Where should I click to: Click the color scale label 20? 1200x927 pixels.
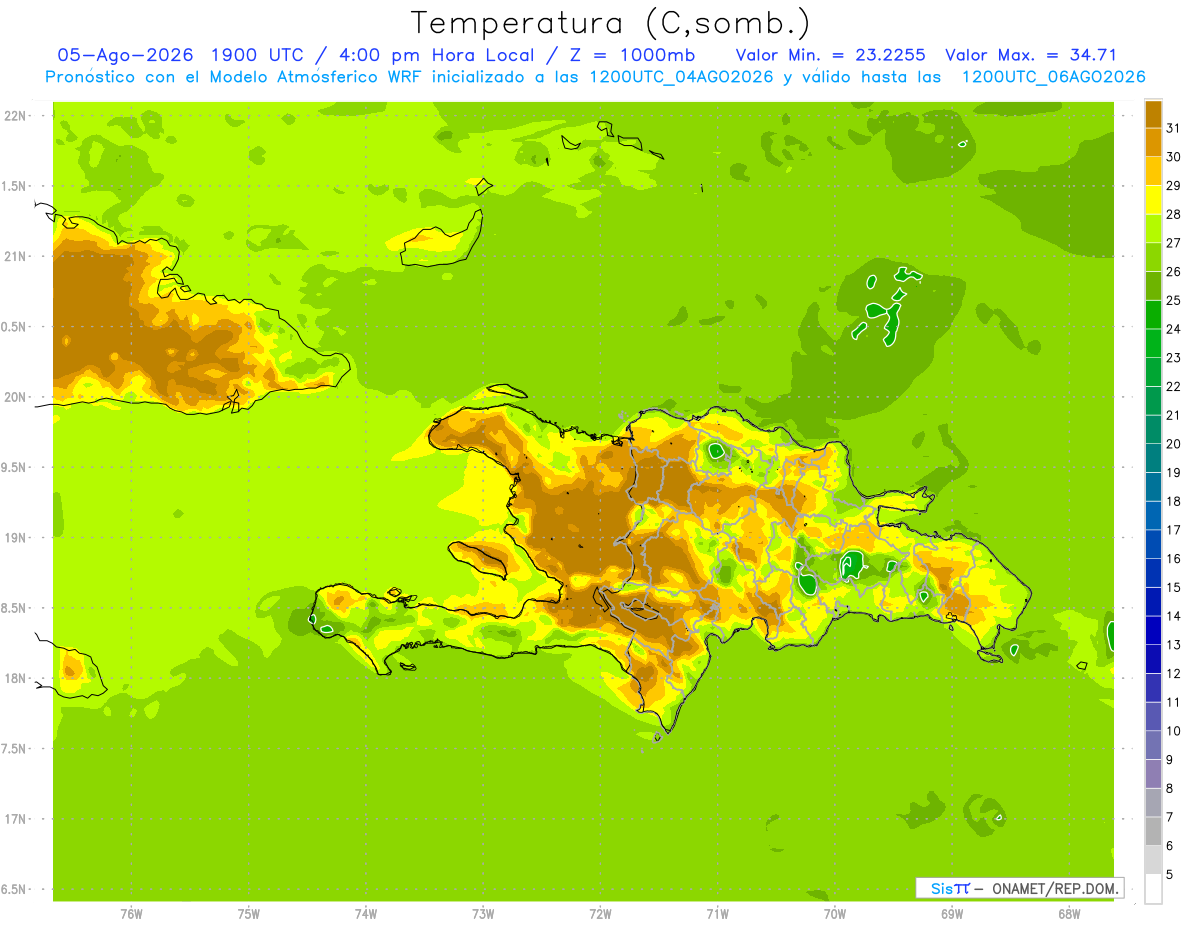[1174, 444]
